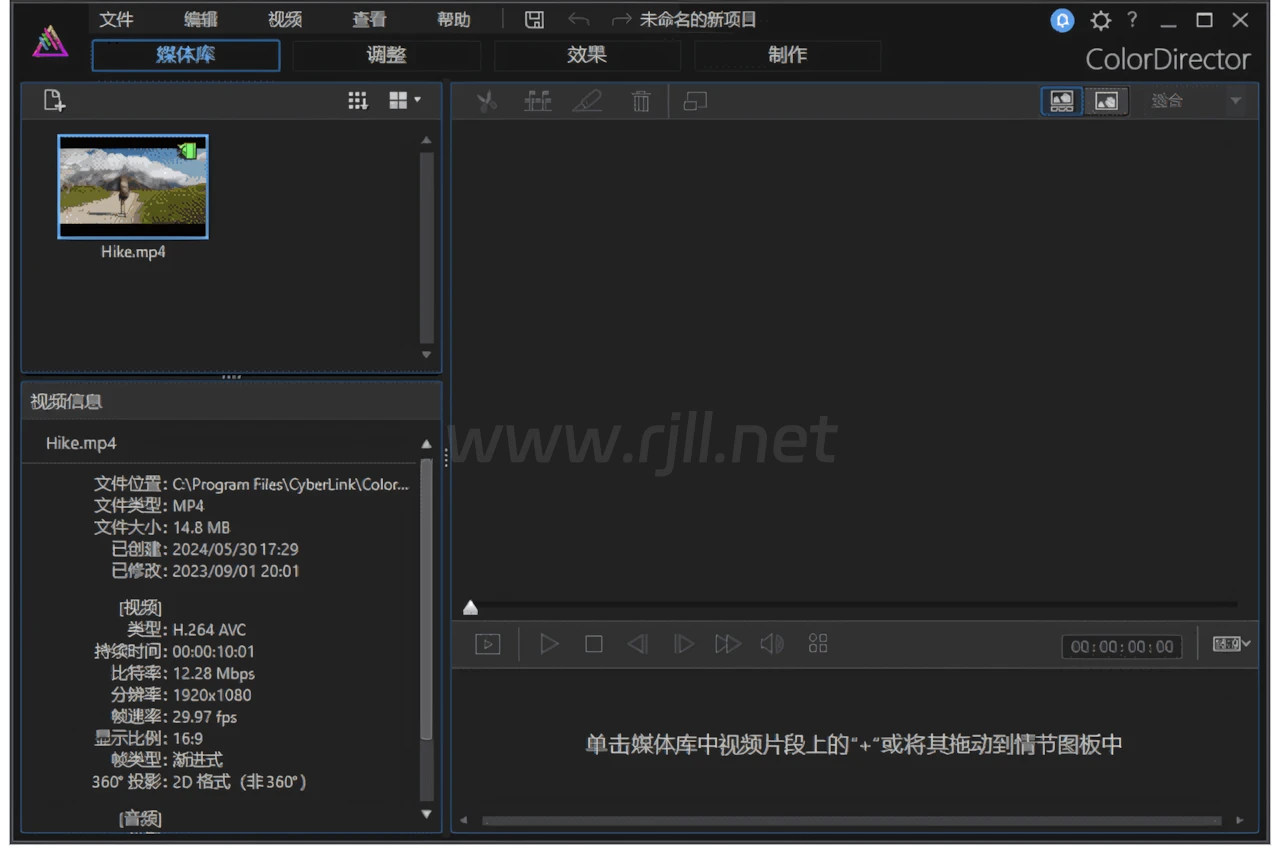Image resolution: width=1280 pixels, height=854 pixels.
Task: Go to the 制作 tab
Action: [787, 56]
